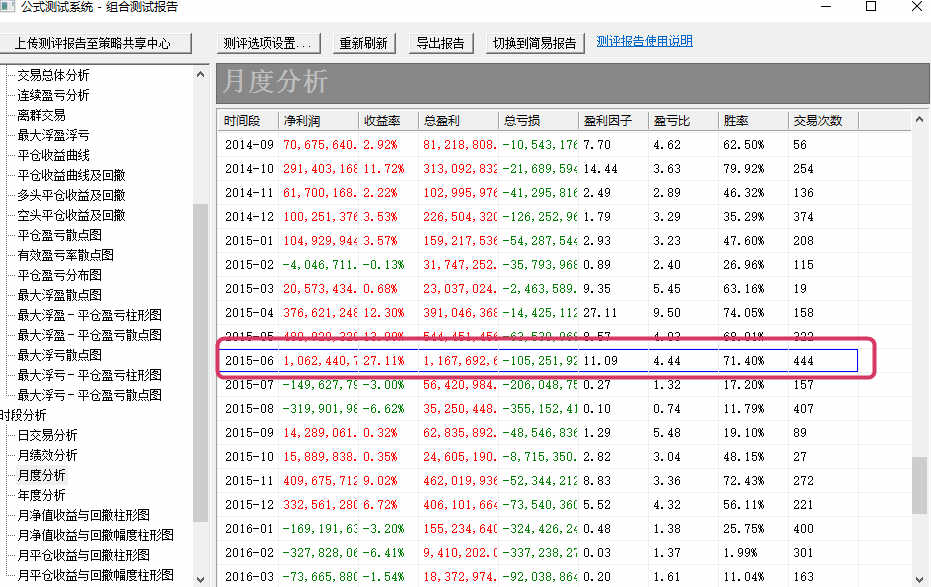Select 日交易分析 in the tree
The height and width of the screenshot is (587, 931).
(x=47, y=435)
